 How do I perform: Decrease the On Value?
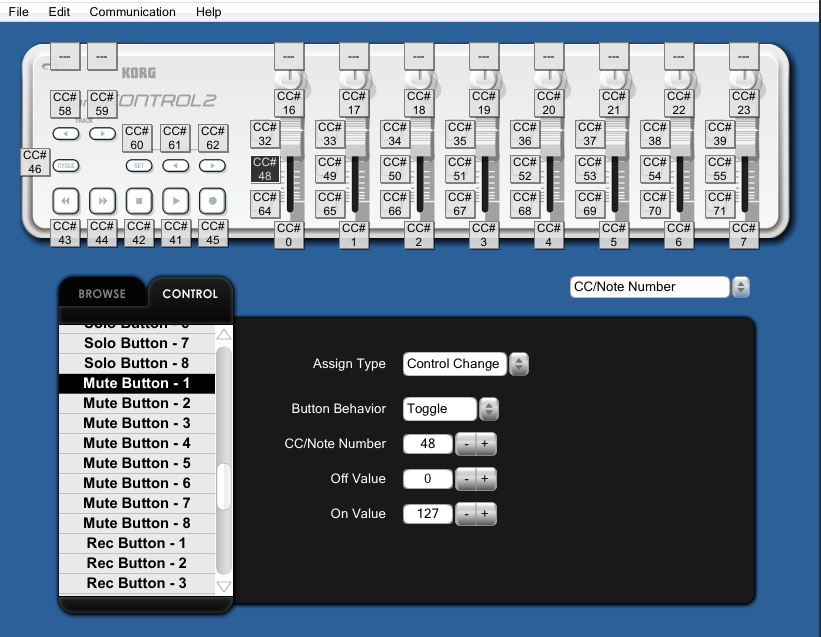(466, 514)
